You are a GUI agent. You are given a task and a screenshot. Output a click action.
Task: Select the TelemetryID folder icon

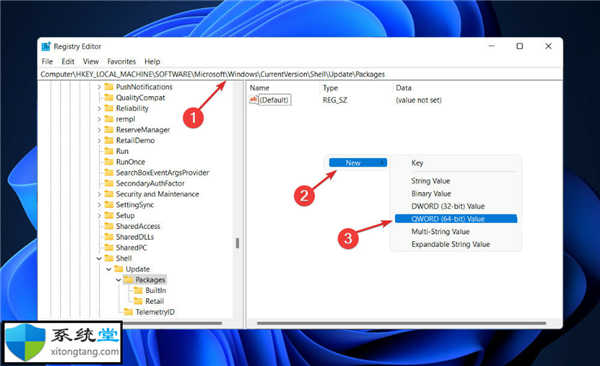[129, 312]
